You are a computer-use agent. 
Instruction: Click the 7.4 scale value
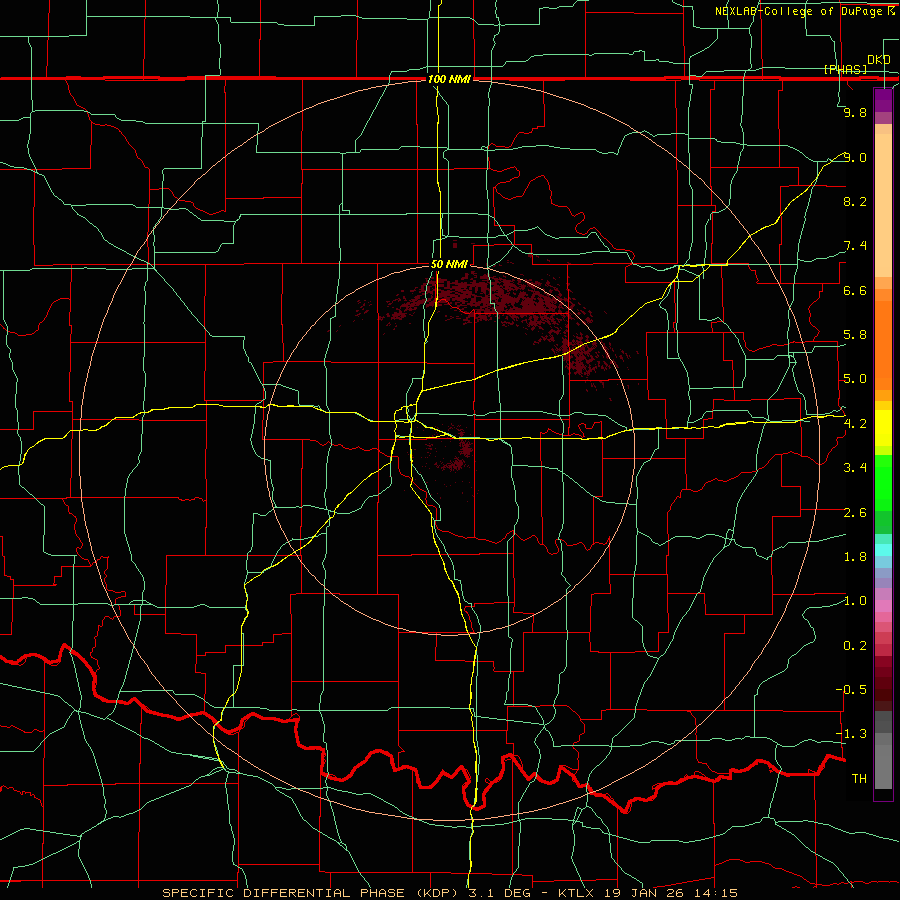pyautogui.click(x=855, y=246)
